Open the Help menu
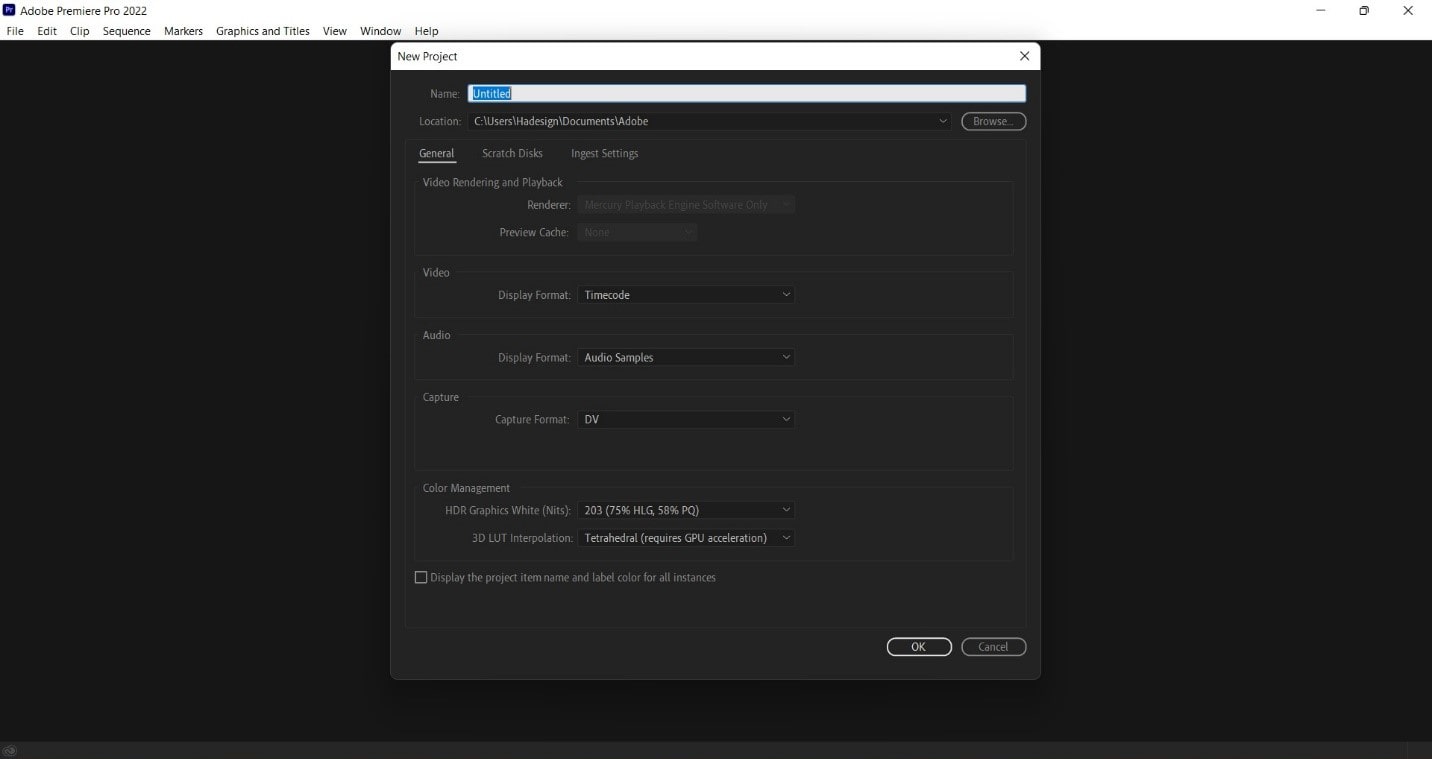 click(426, 31)
